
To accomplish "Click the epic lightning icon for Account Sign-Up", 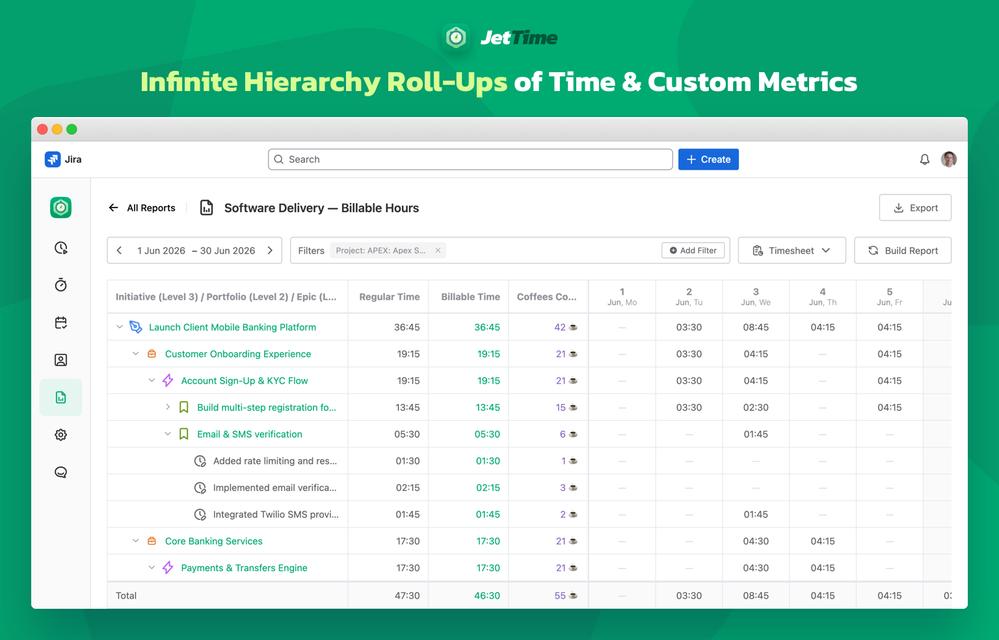I will 168,380.
